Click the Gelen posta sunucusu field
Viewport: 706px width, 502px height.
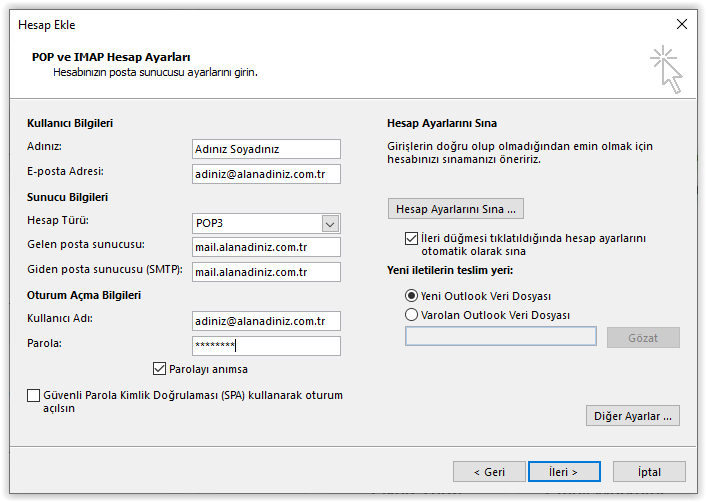coord(266,247)
